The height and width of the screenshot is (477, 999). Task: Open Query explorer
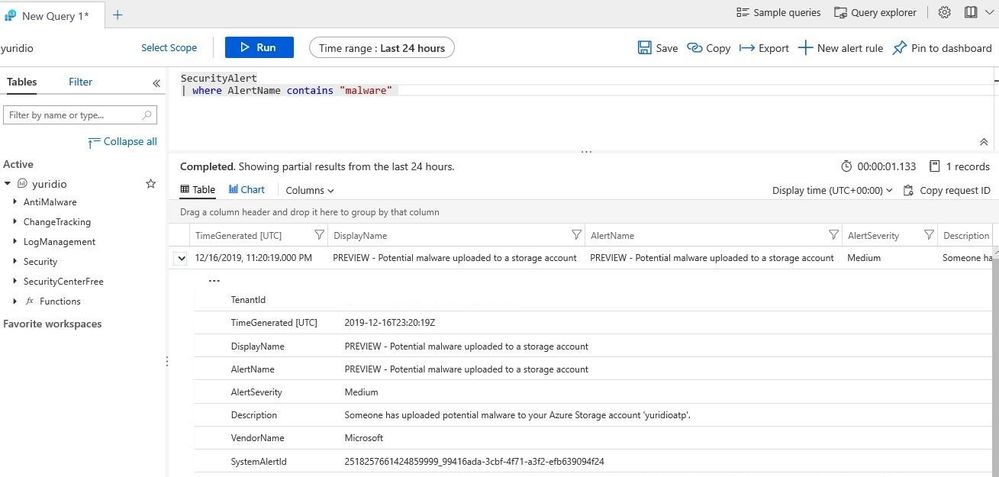pyautogui.click(x=875, y=13)
